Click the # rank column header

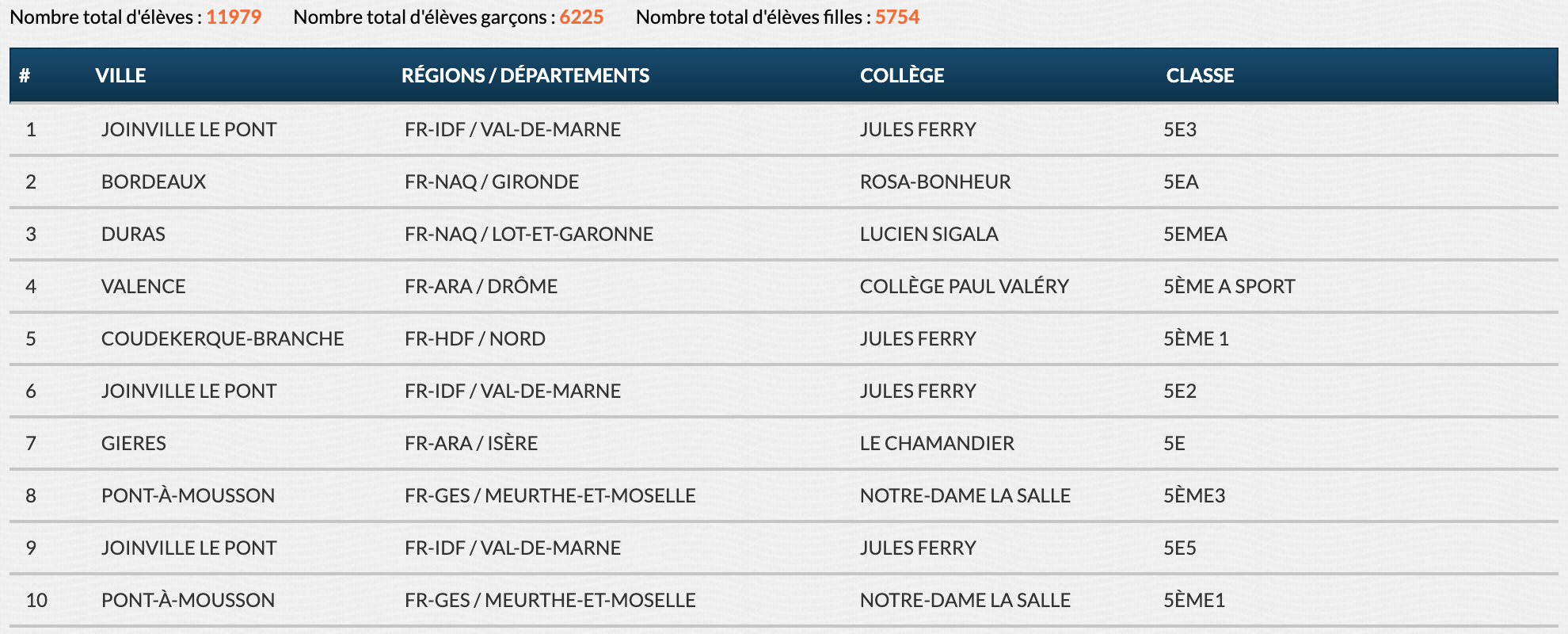coord(25,75)
